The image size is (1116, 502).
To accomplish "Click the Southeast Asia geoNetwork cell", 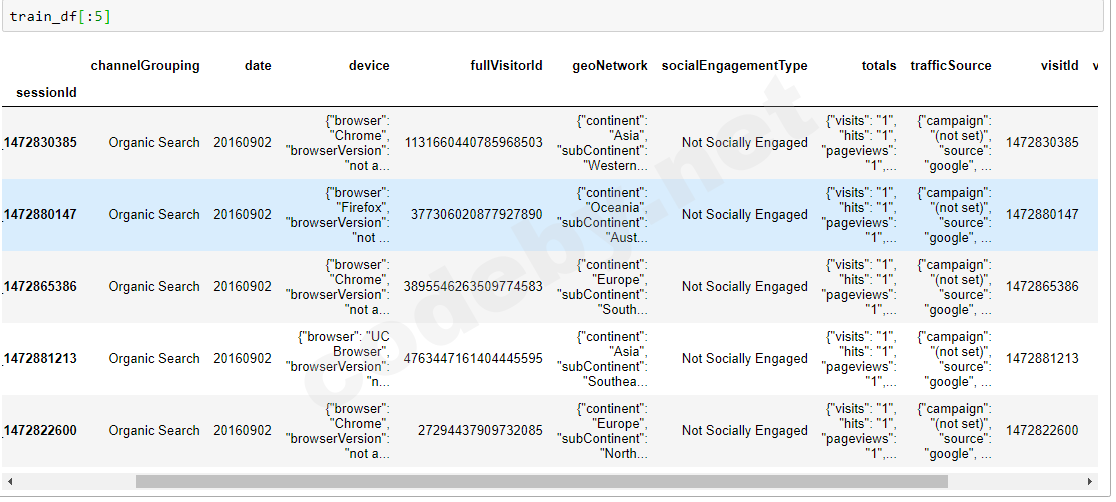I will click(x=603, y=359).
